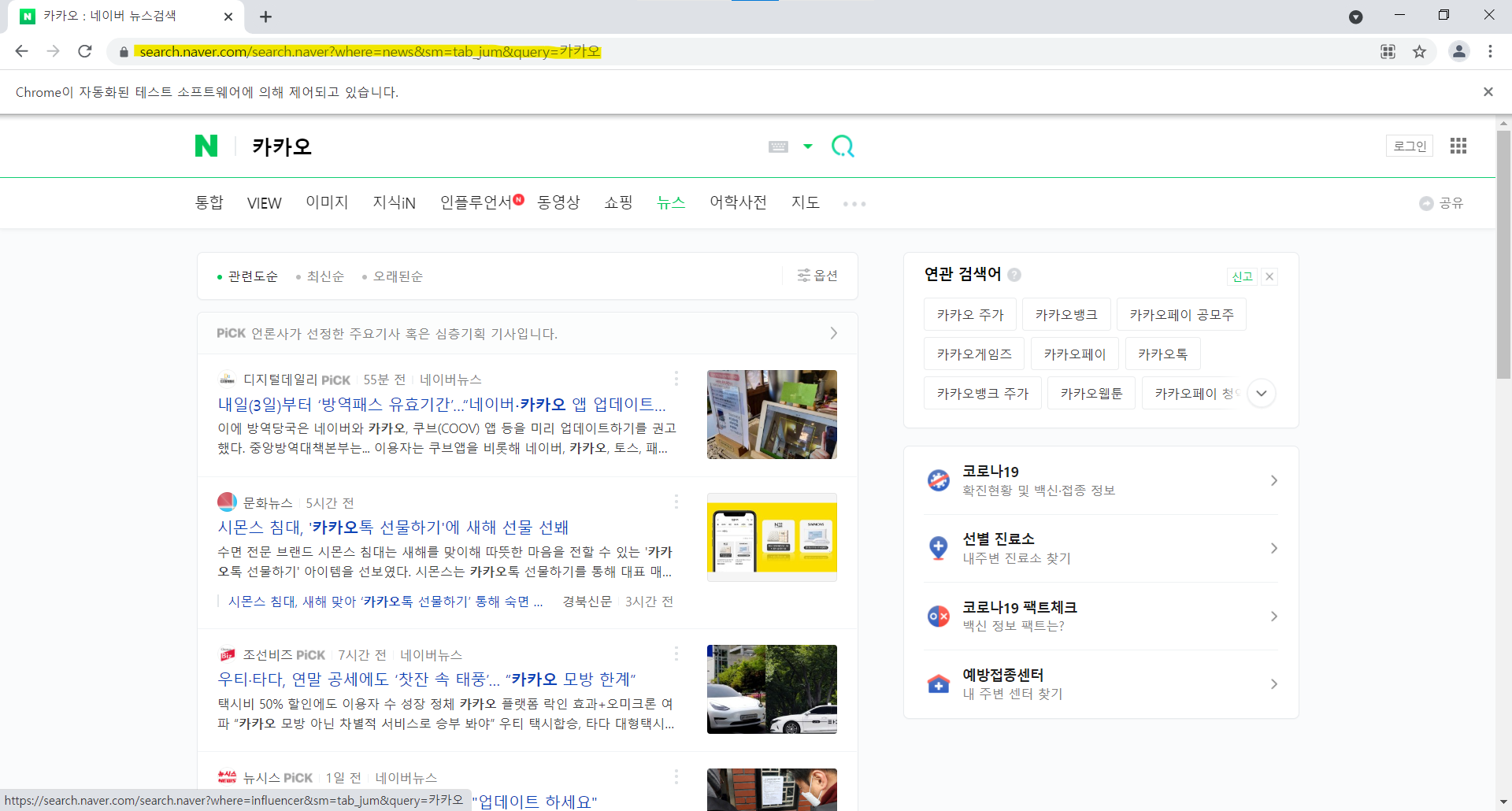
Task: Click the 조선비즈 publisher logo
Action: pyautogui.click(x=227, y=654)
